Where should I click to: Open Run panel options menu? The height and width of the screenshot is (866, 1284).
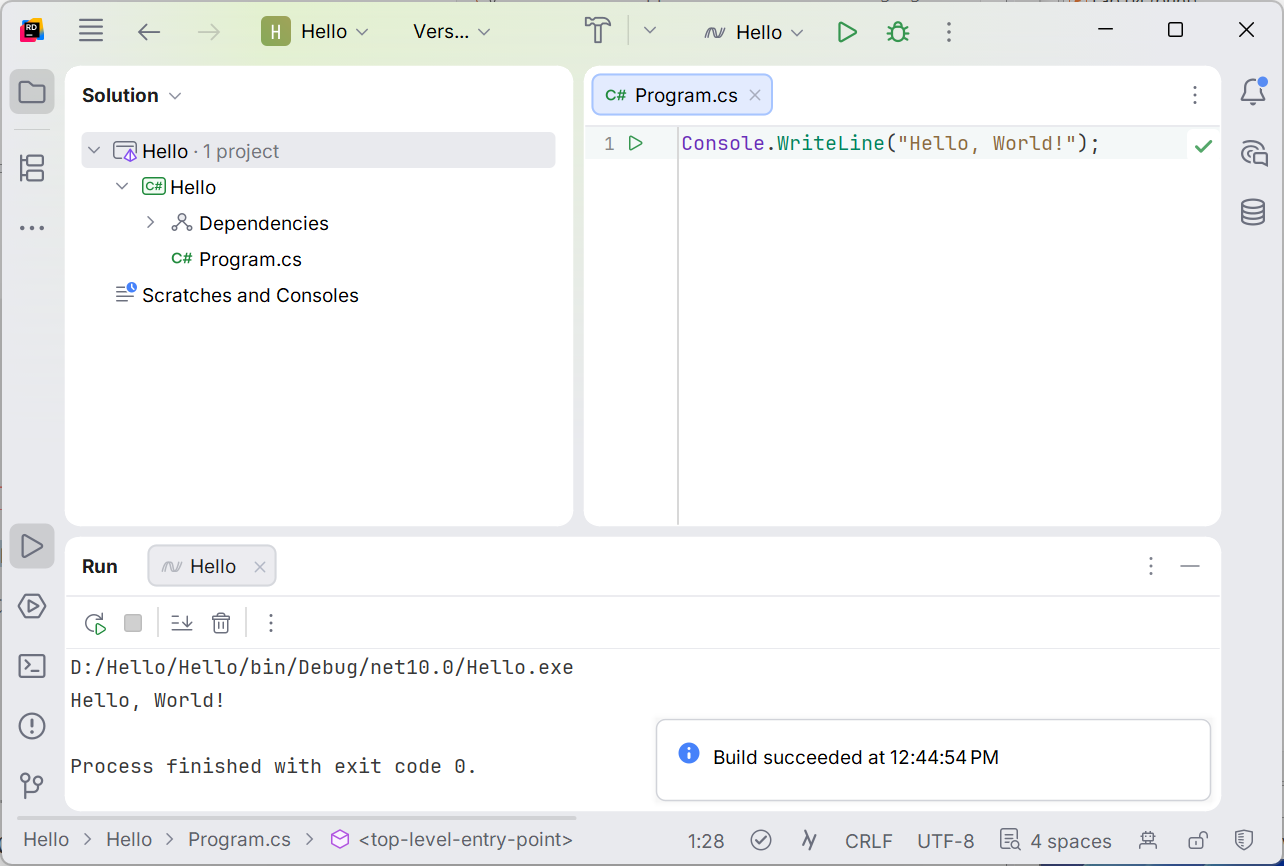[x=1151, y=566]
